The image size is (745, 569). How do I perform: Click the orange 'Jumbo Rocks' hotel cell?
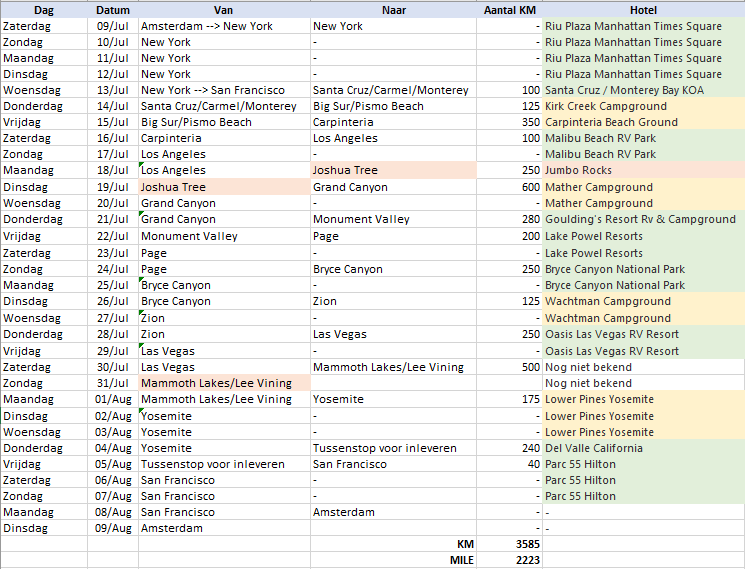coord(643,171)
